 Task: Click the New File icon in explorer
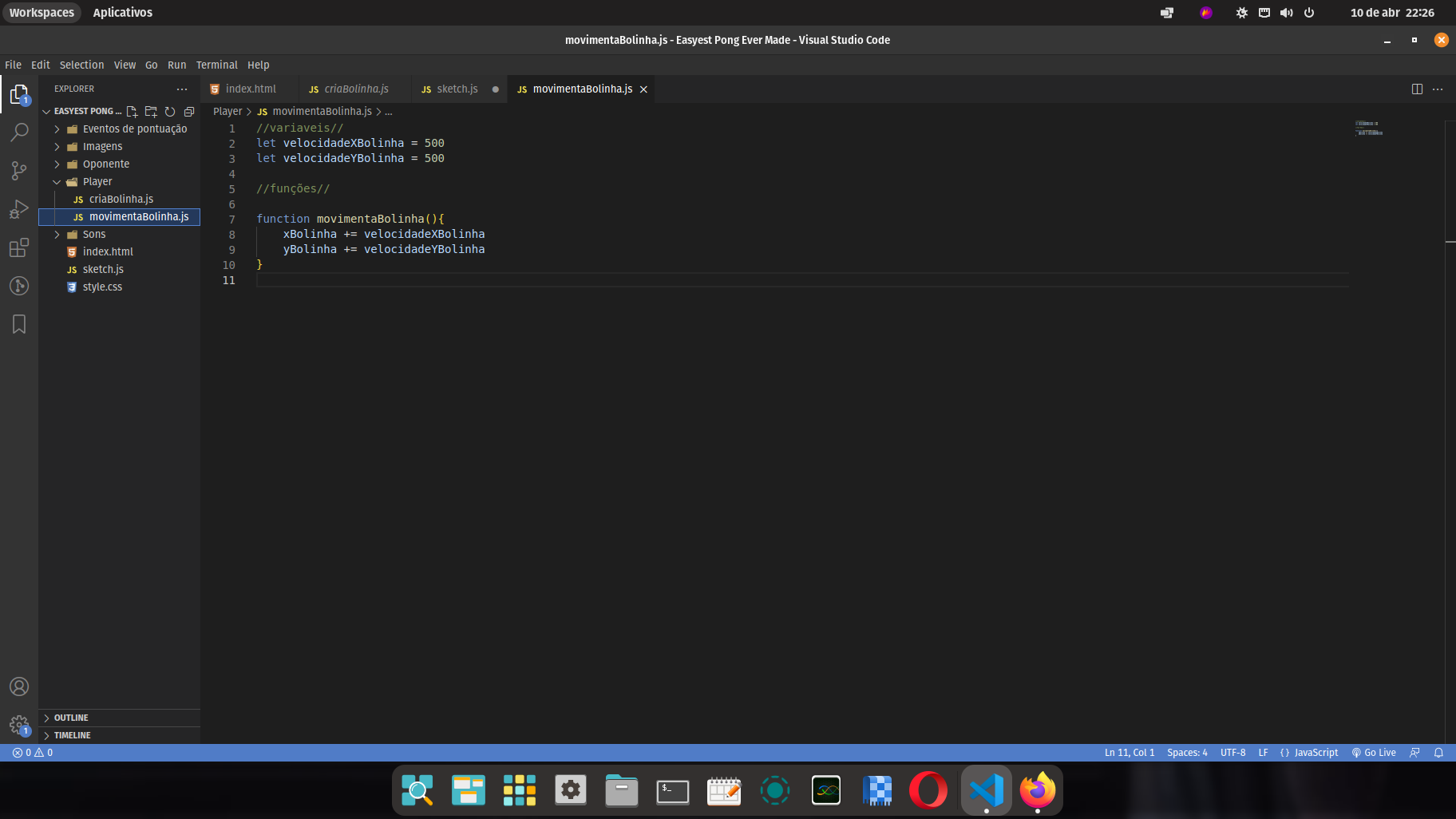point(132,112)
